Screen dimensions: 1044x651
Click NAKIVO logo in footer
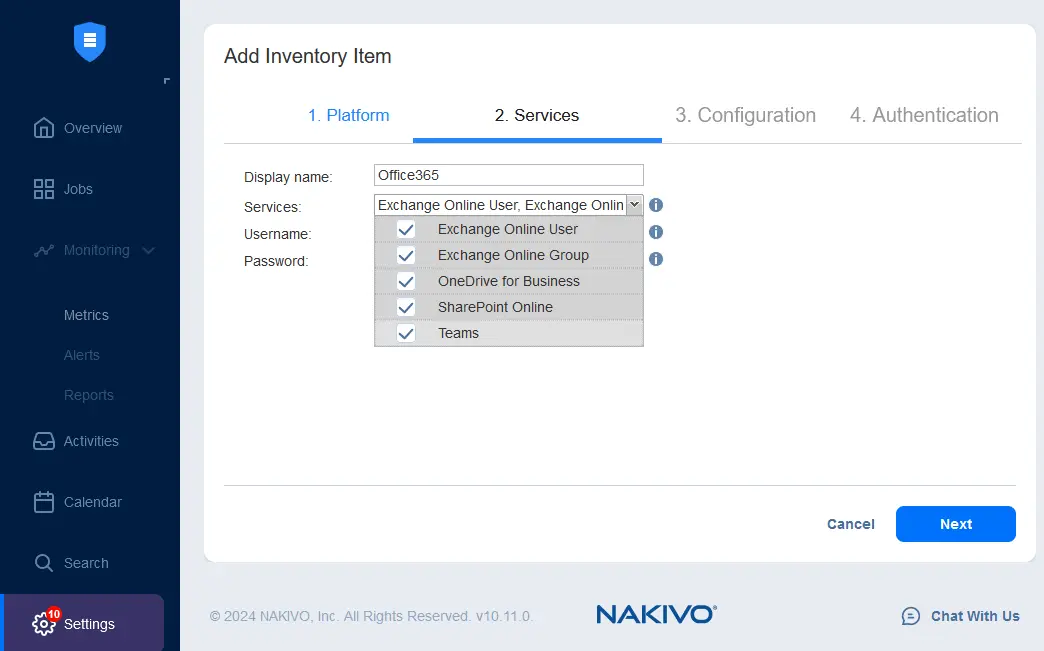click(656, 614)
